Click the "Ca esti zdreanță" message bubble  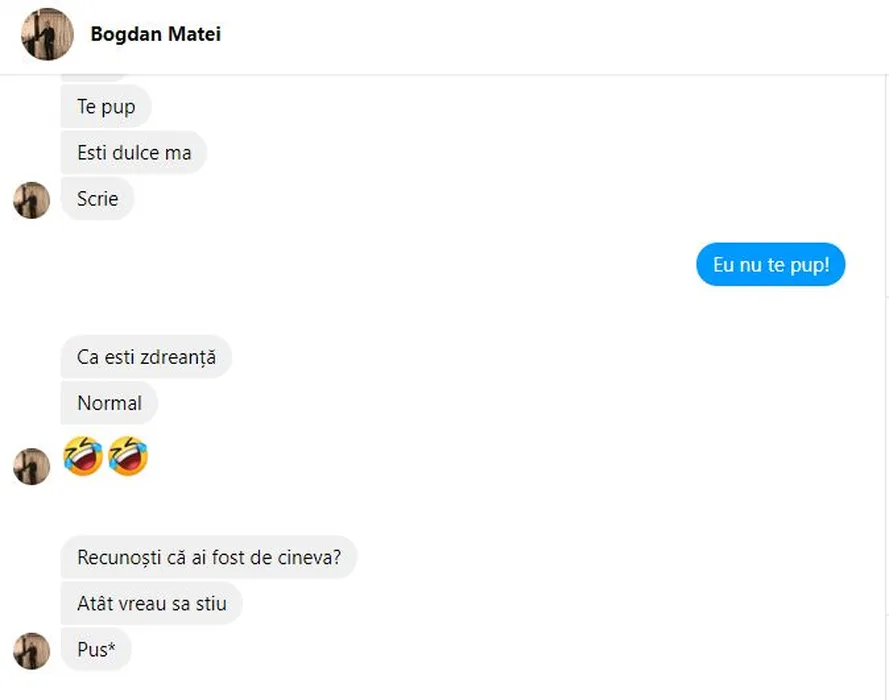[146, 357]
